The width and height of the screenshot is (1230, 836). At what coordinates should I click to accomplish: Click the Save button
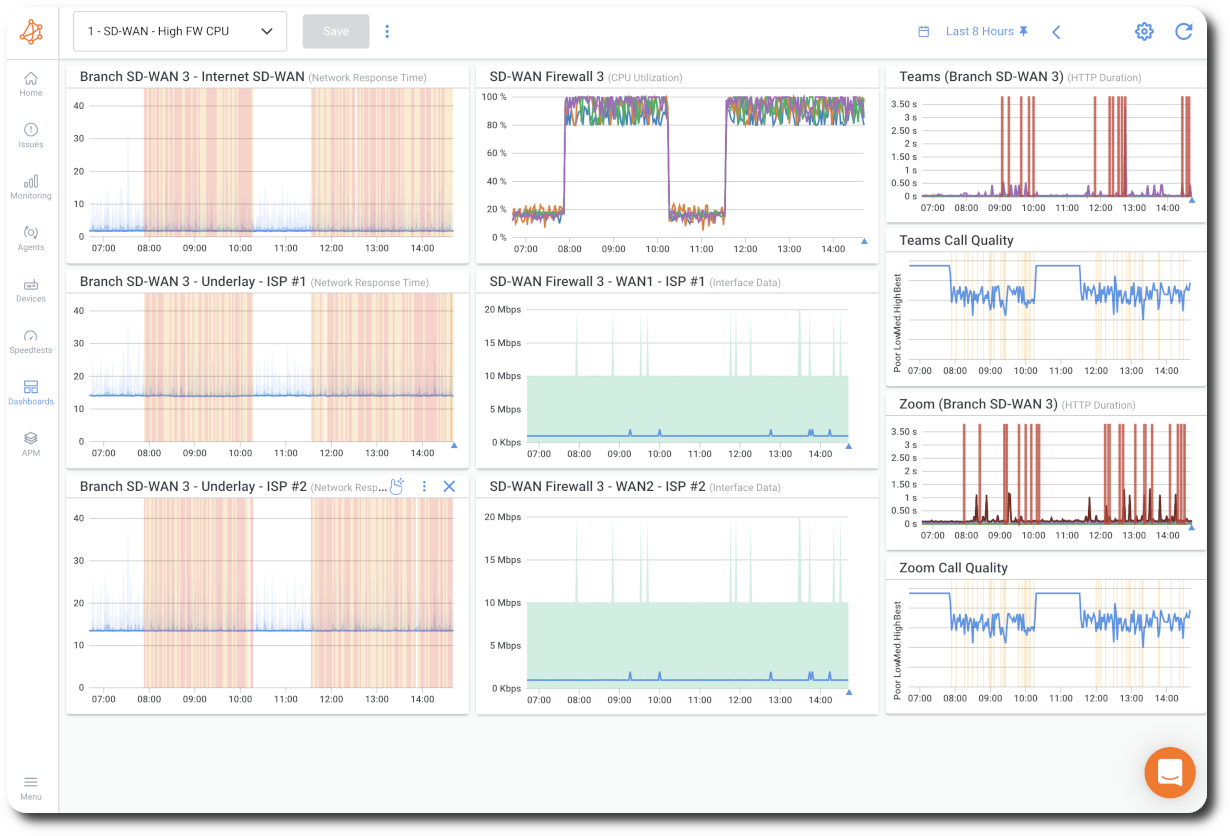[x=335, y=31]
